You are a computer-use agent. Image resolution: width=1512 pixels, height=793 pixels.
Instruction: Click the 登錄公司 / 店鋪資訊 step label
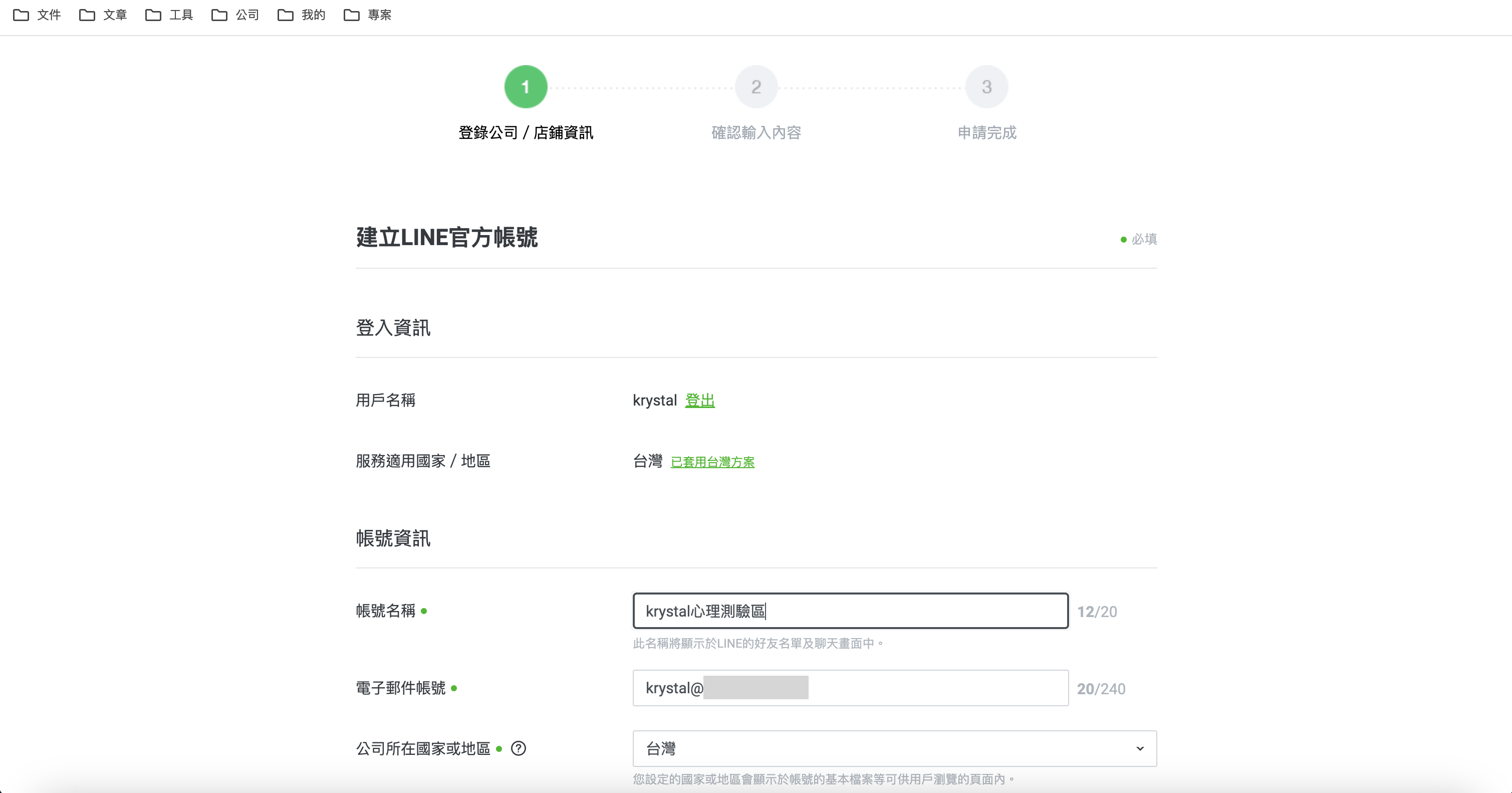[x=526, y=133]
